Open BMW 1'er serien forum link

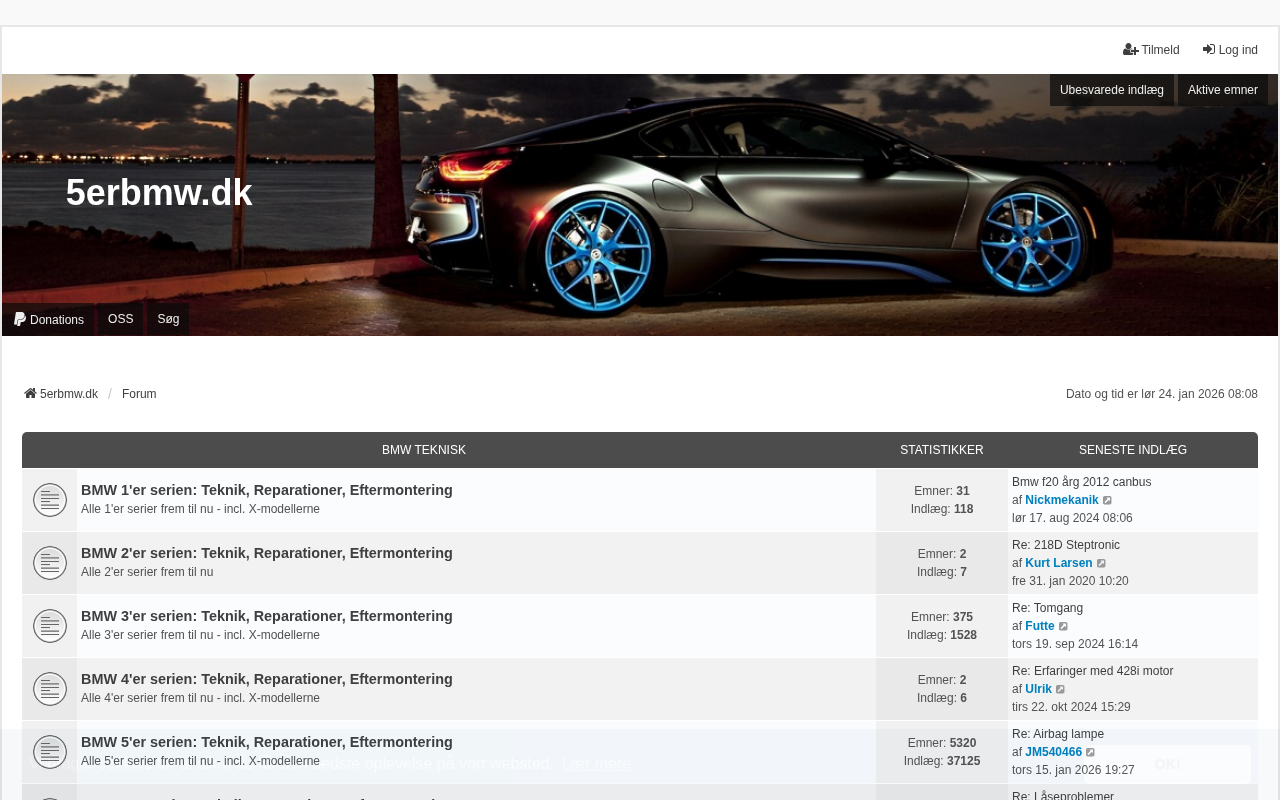pos(267,490)
